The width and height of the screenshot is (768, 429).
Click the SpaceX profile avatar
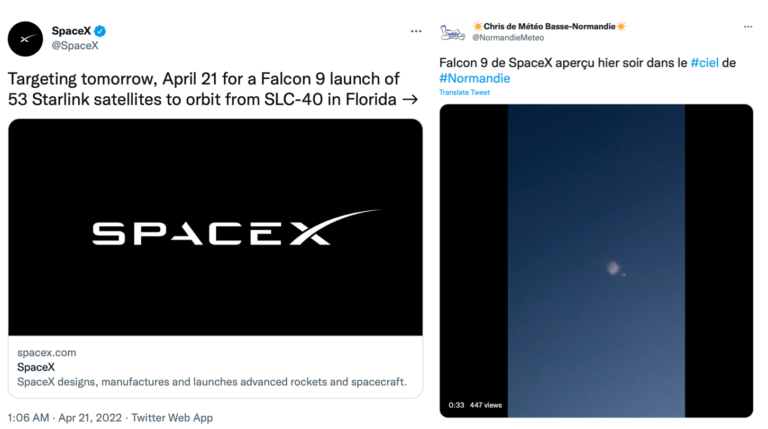[x=24, y=38]
